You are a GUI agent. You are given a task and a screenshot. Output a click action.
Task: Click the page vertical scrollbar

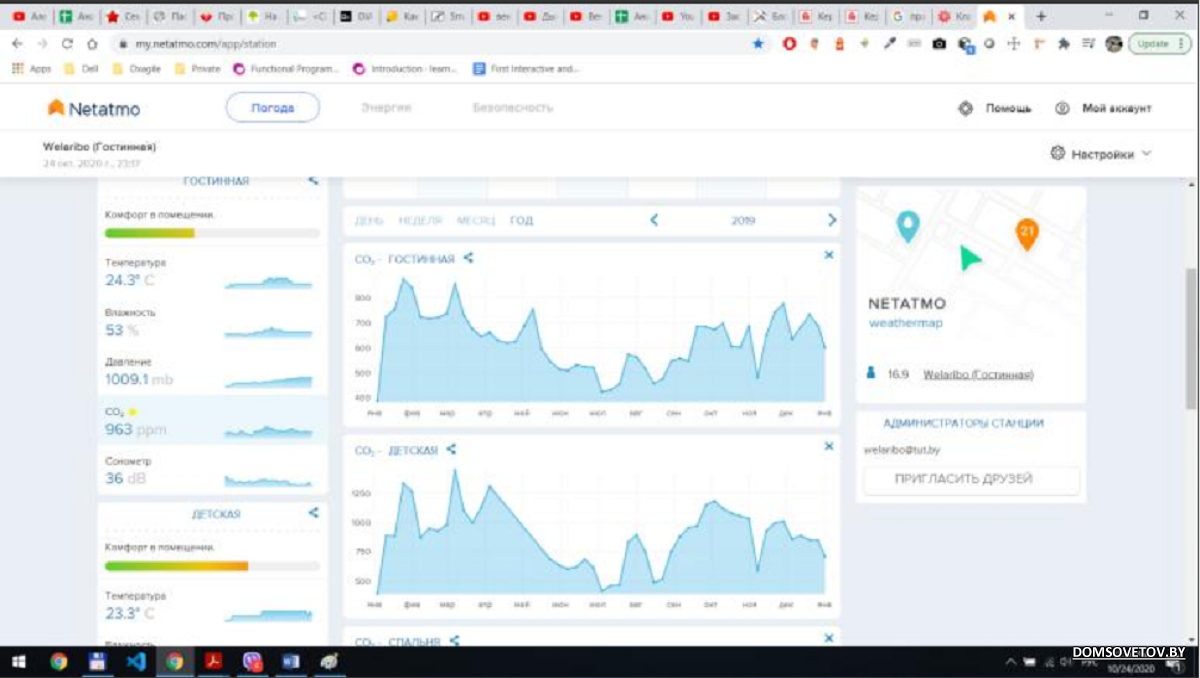[x=1190, y=337]
